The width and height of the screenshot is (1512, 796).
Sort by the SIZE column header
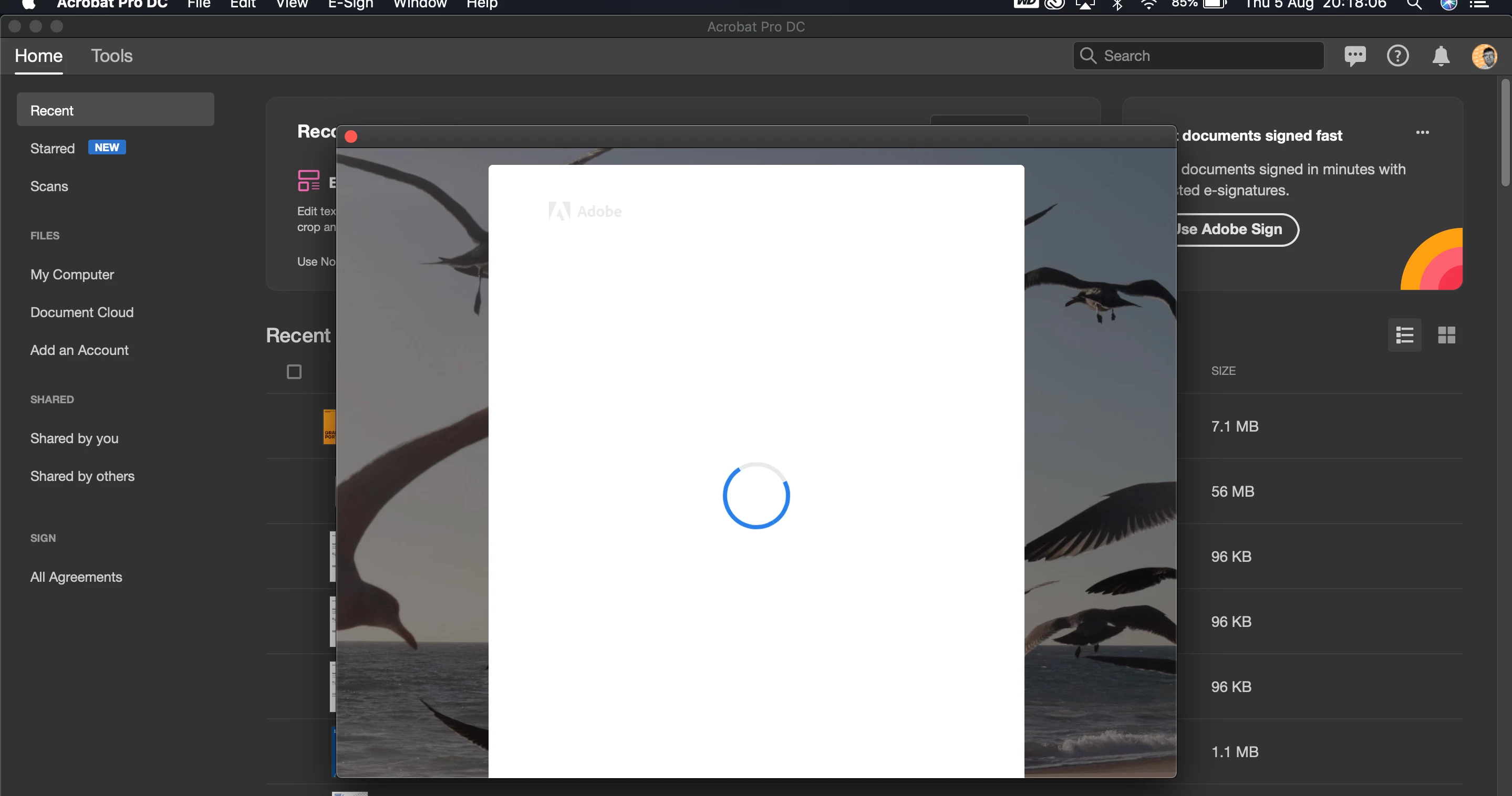click(x=1223, y=371)
